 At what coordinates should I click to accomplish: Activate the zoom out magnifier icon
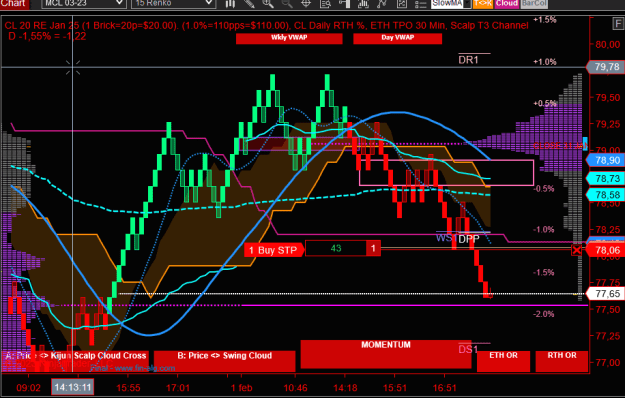pyautogui.click(x=287, y=4)
